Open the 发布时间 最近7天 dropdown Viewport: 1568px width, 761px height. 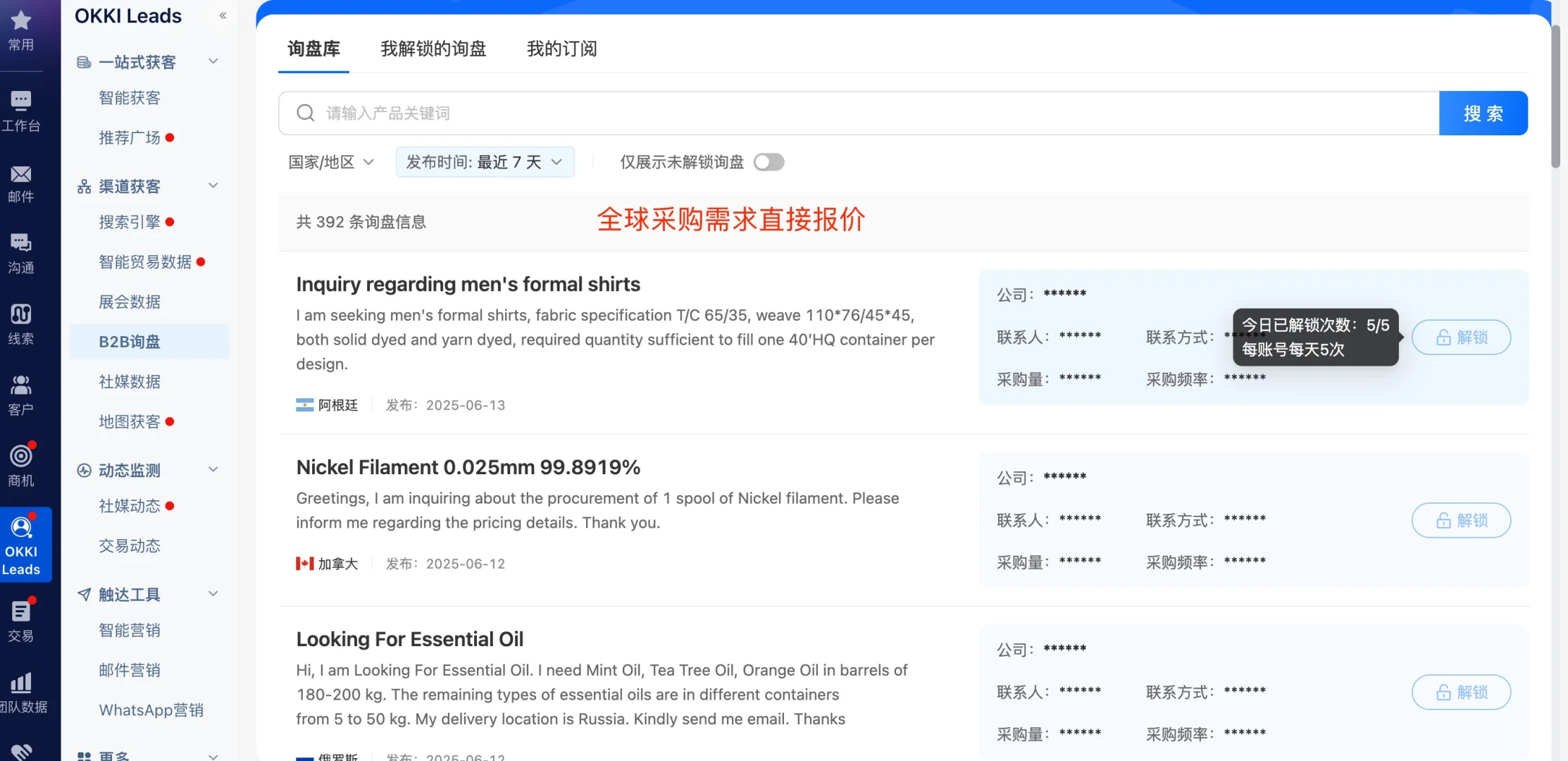pyautogui.click(x=485, y=161)
